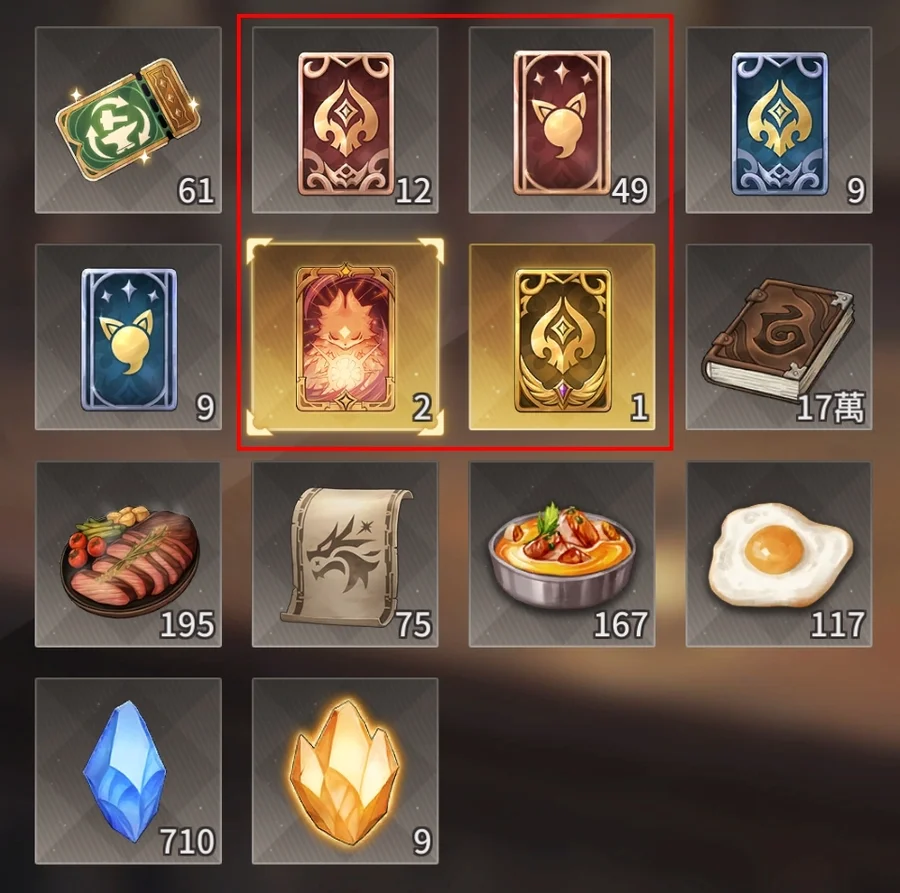Pick the glowing orange crystal with 9
This screenshot has width=900, height=893.
coord(345,771)
